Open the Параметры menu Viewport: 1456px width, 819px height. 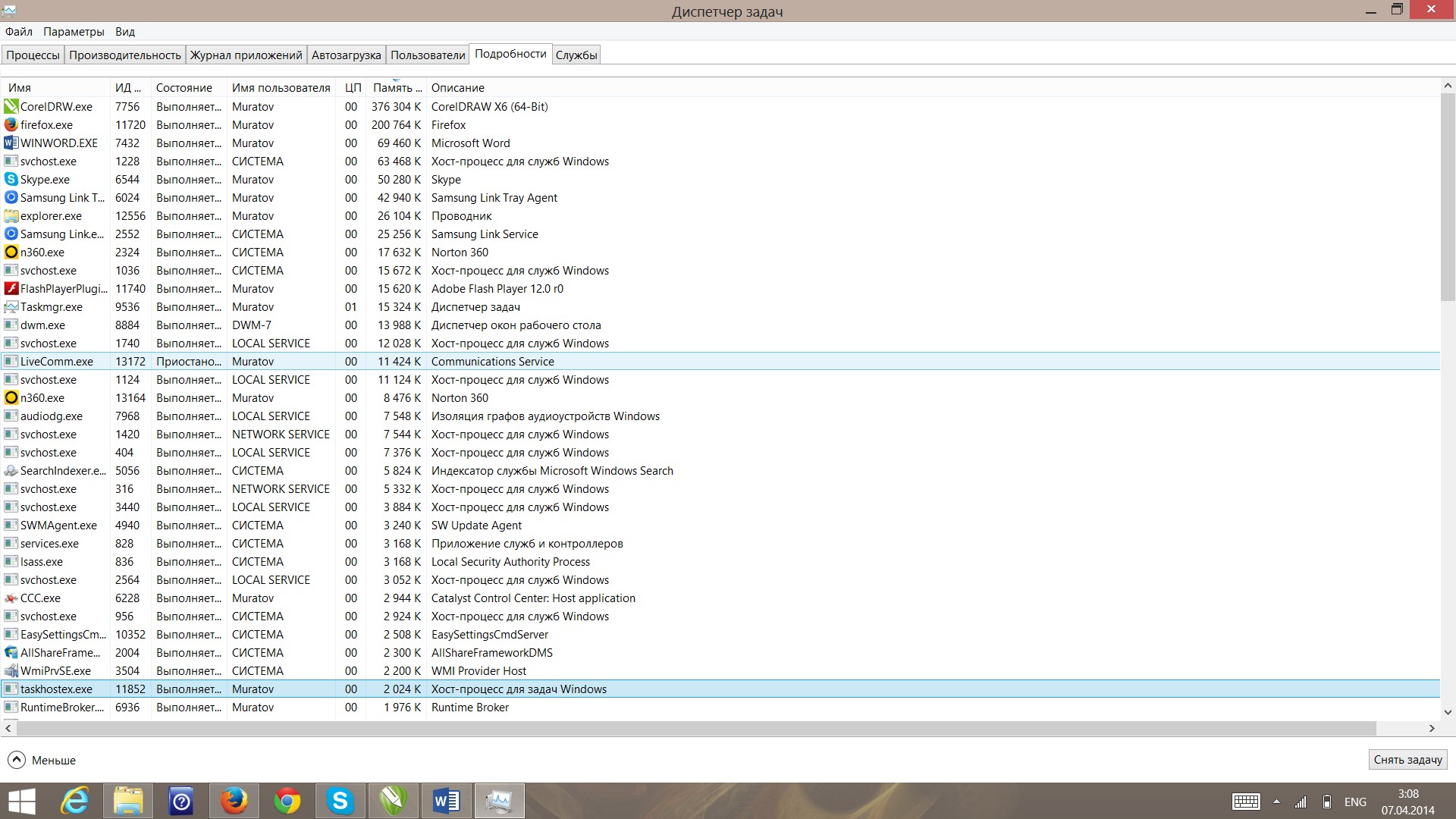74,32
